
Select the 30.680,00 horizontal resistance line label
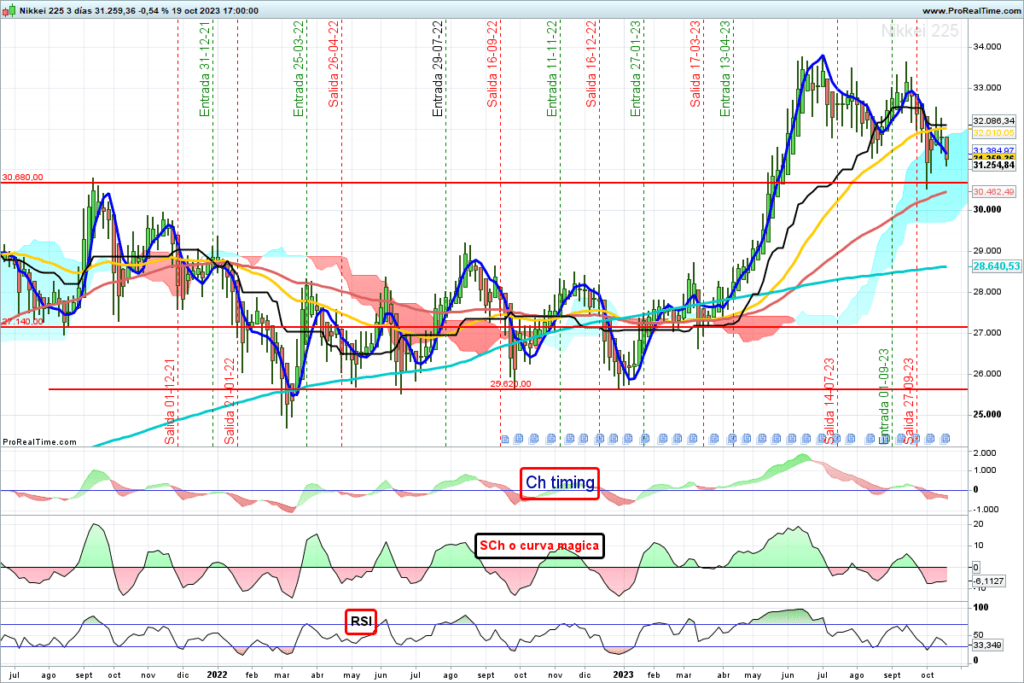click(x=22, y=177)
